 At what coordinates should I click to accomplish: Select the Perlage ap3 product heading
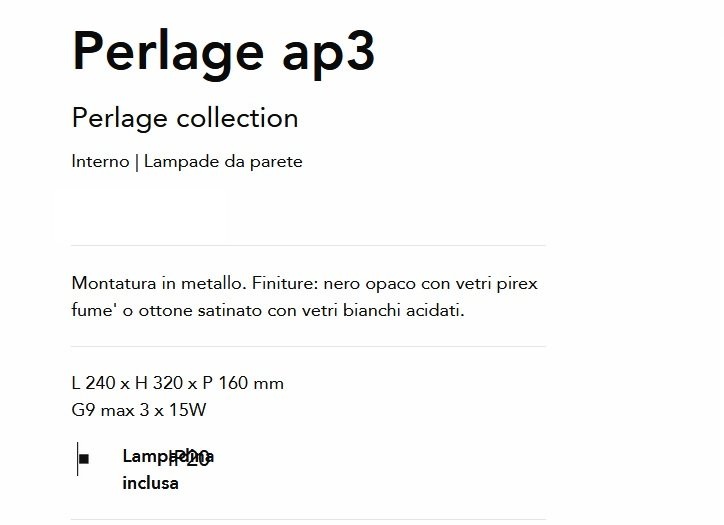[223, 53]
